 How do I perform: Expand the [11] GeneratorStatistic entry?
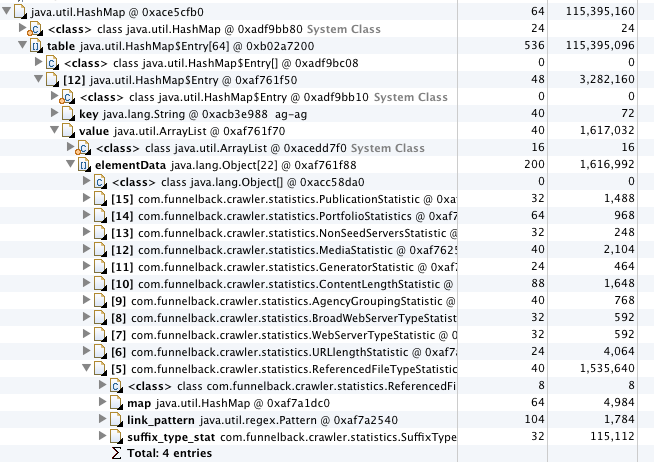(x=87, y=266)
